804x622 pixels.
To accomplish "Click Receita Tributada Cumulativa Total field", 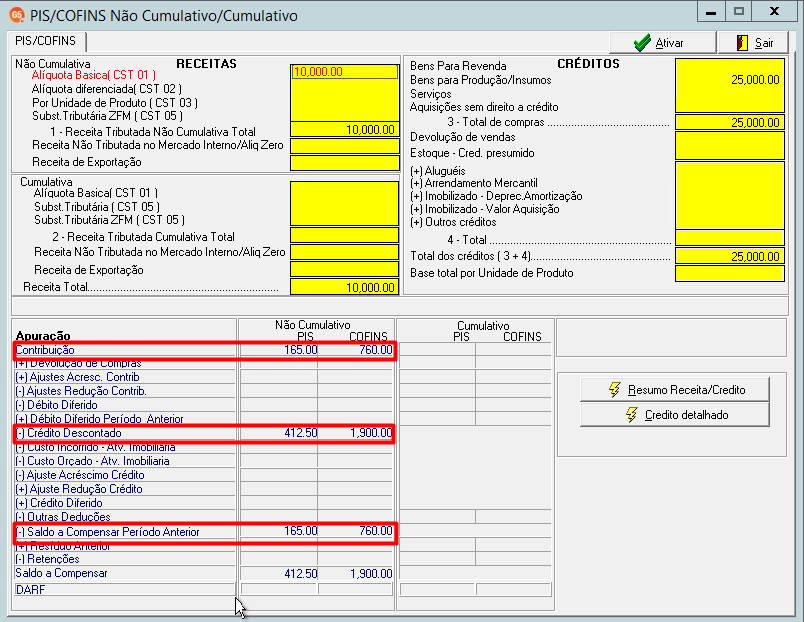I will point(345,235).
